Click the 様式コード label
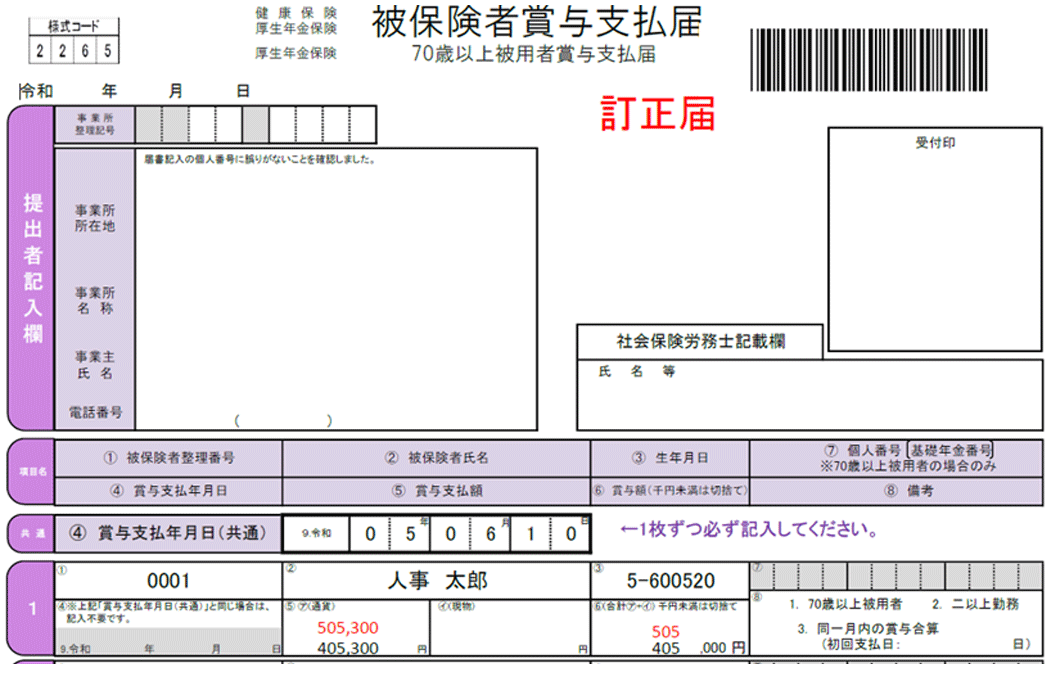 74,26
